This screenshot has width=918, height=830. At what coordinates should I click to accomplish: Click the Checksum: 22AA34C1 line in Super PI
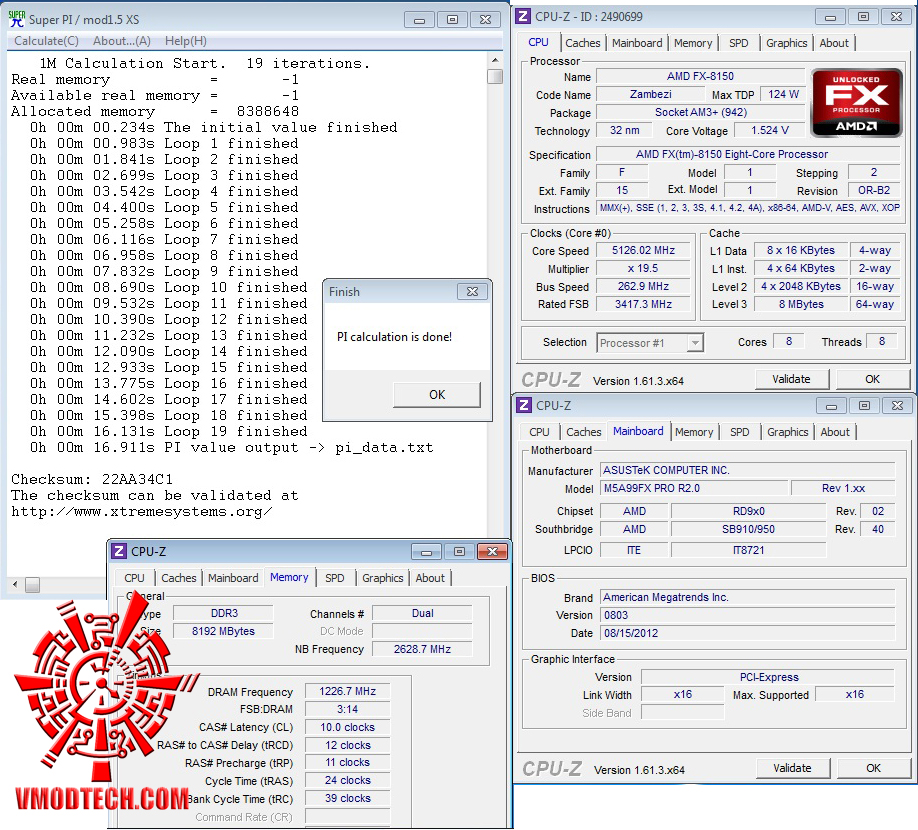92,479
